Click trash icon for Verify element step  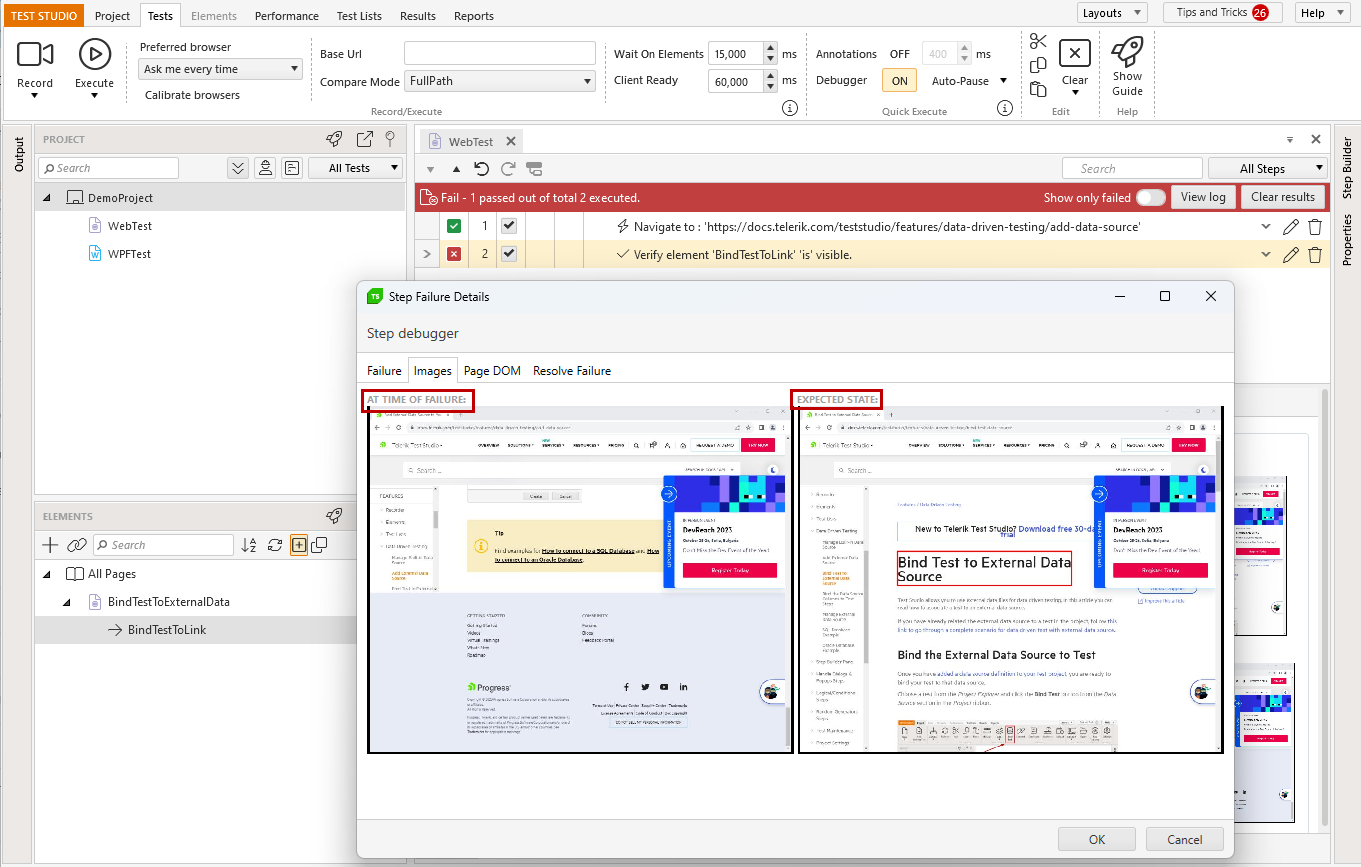pyautogui.click(x=1315, y=255)
